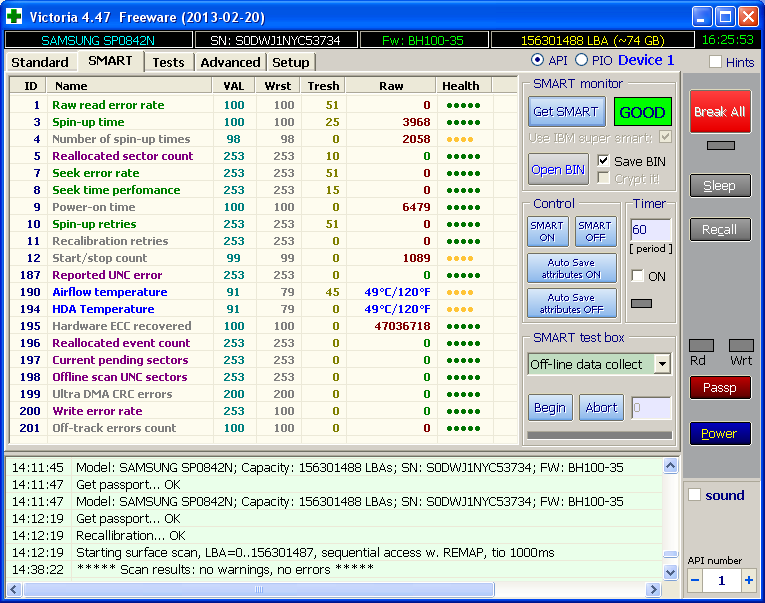Click the Timer period input field
The height and width of the screenshot is (603, 765).
tap(649, 230)
